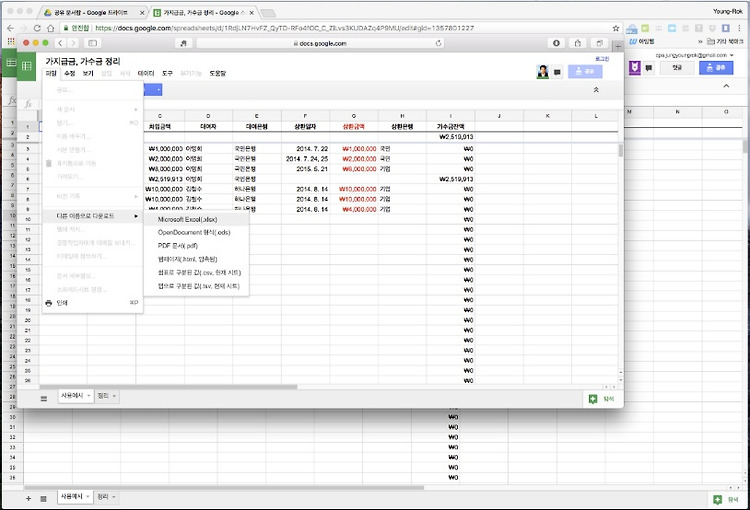The image size is (750, 510).
Task: Click the Chrome address bar URL
Action: pyautogui.click(x=285, y=28)
